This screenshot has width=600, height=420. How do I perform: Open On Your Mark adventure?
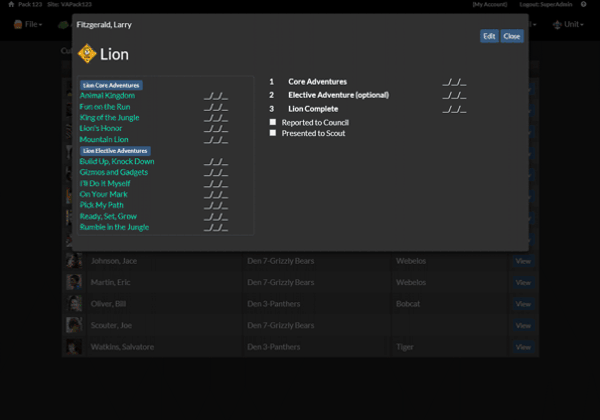point(103,194)
